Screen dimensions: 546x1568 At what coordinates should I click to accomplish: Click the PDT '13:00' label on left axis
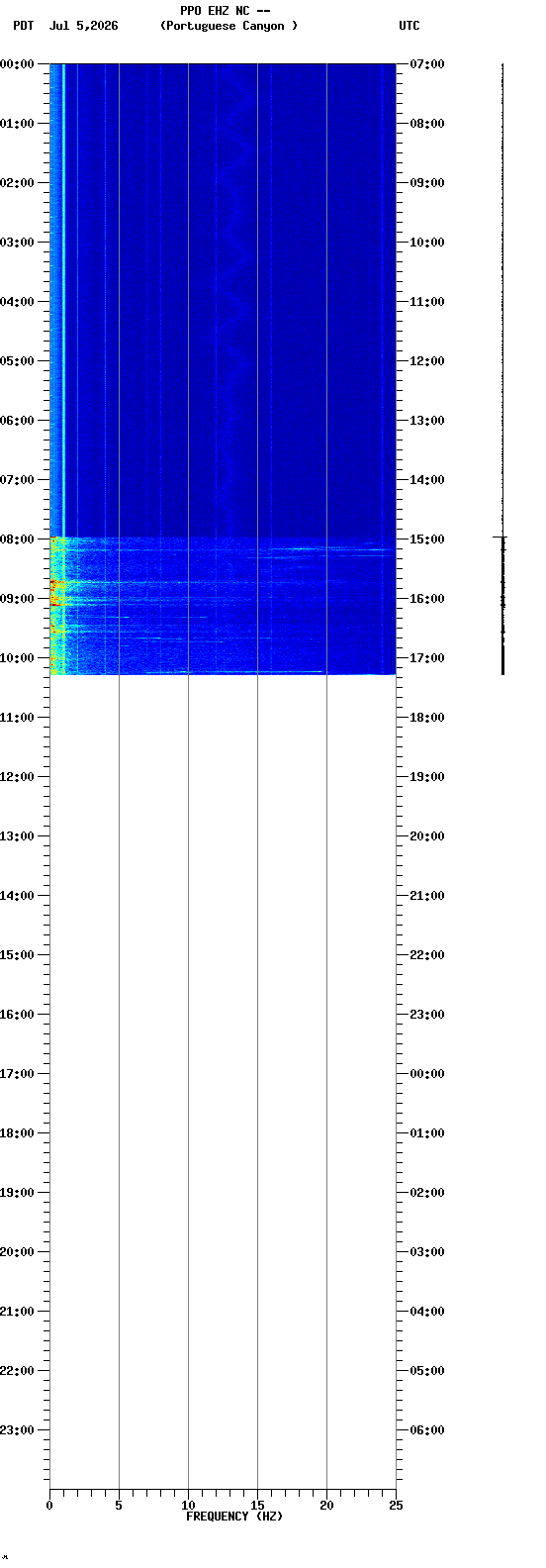tap(17, 836)
